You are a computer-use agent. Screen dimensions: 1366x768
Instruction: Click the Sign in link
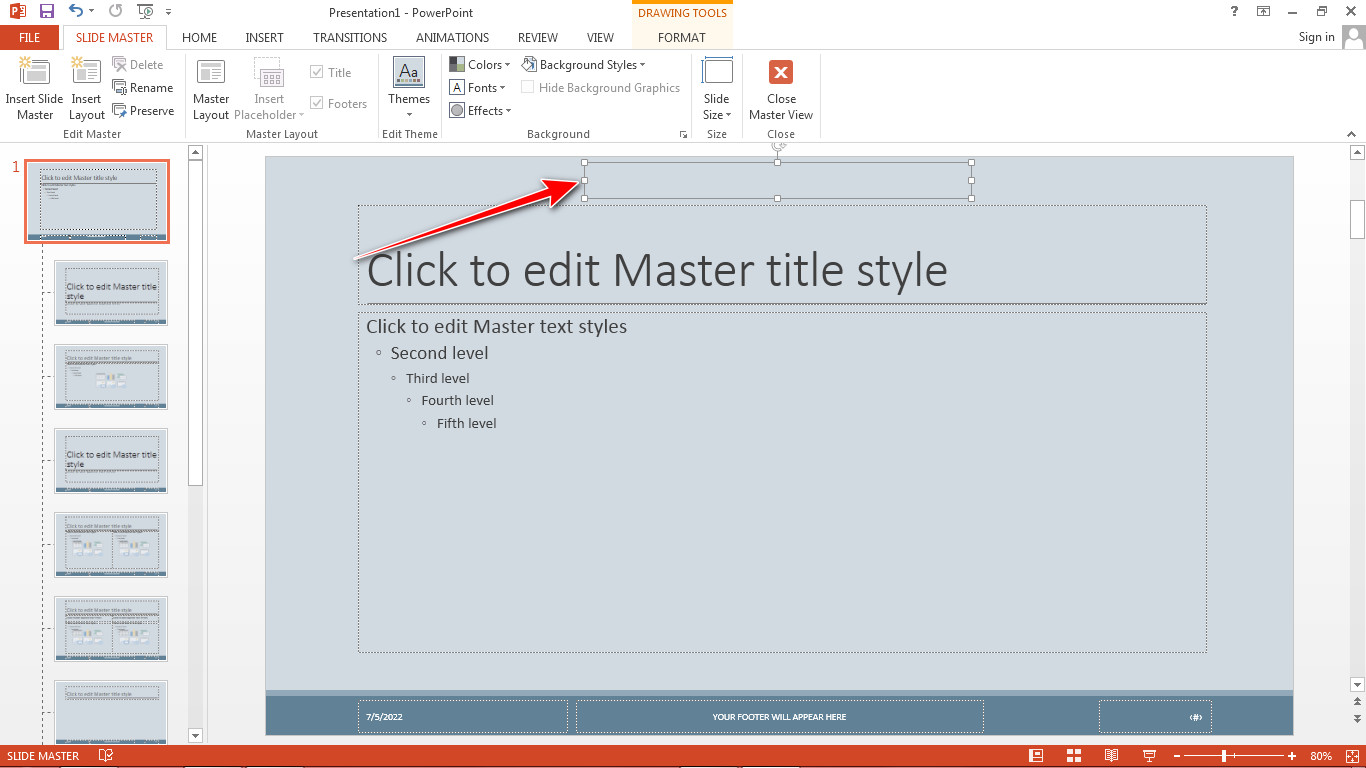coord(1316,37)
